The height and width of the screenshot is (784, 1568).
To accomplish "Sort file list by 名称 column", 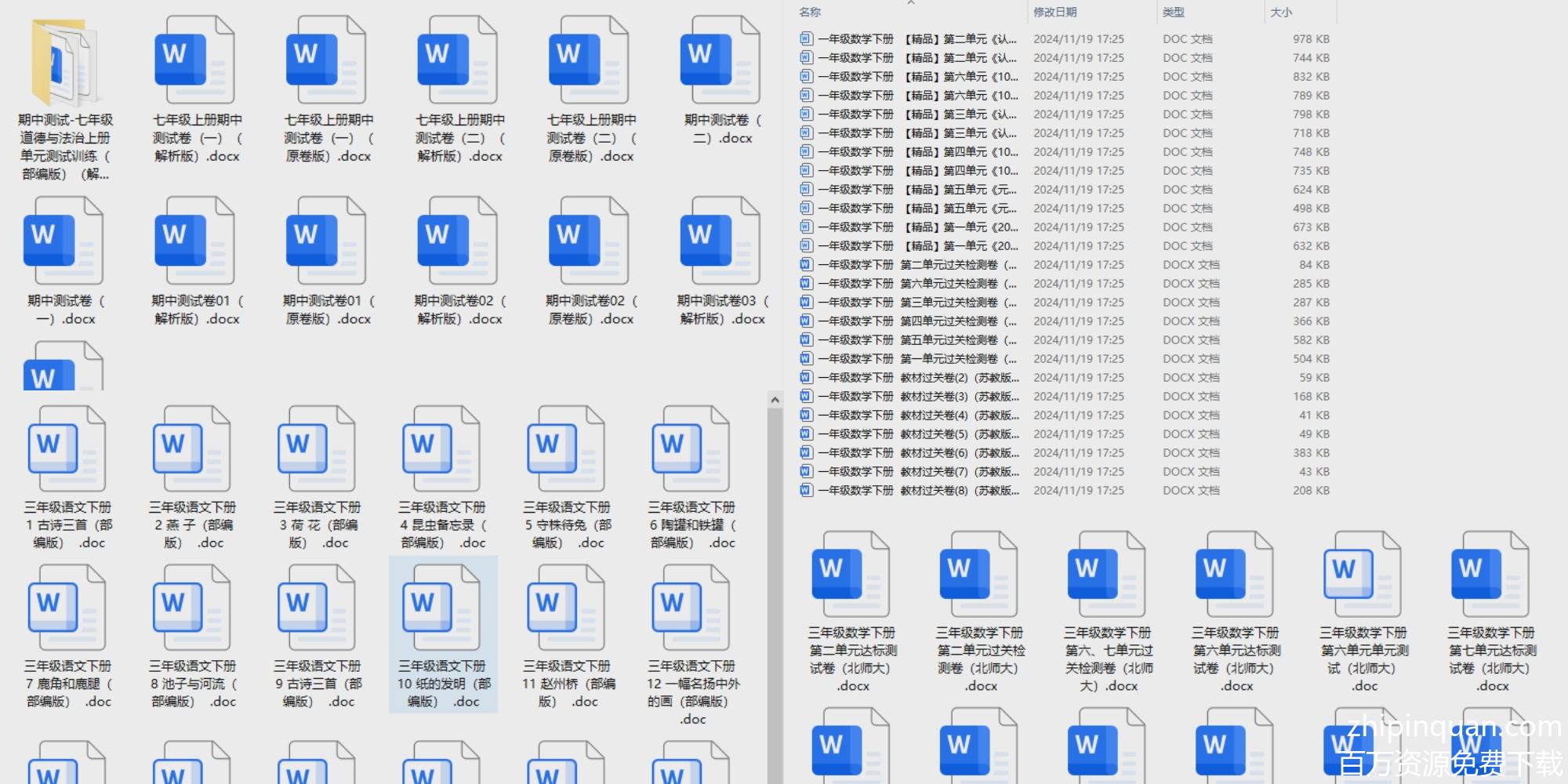I will click(x=810, y=12).
